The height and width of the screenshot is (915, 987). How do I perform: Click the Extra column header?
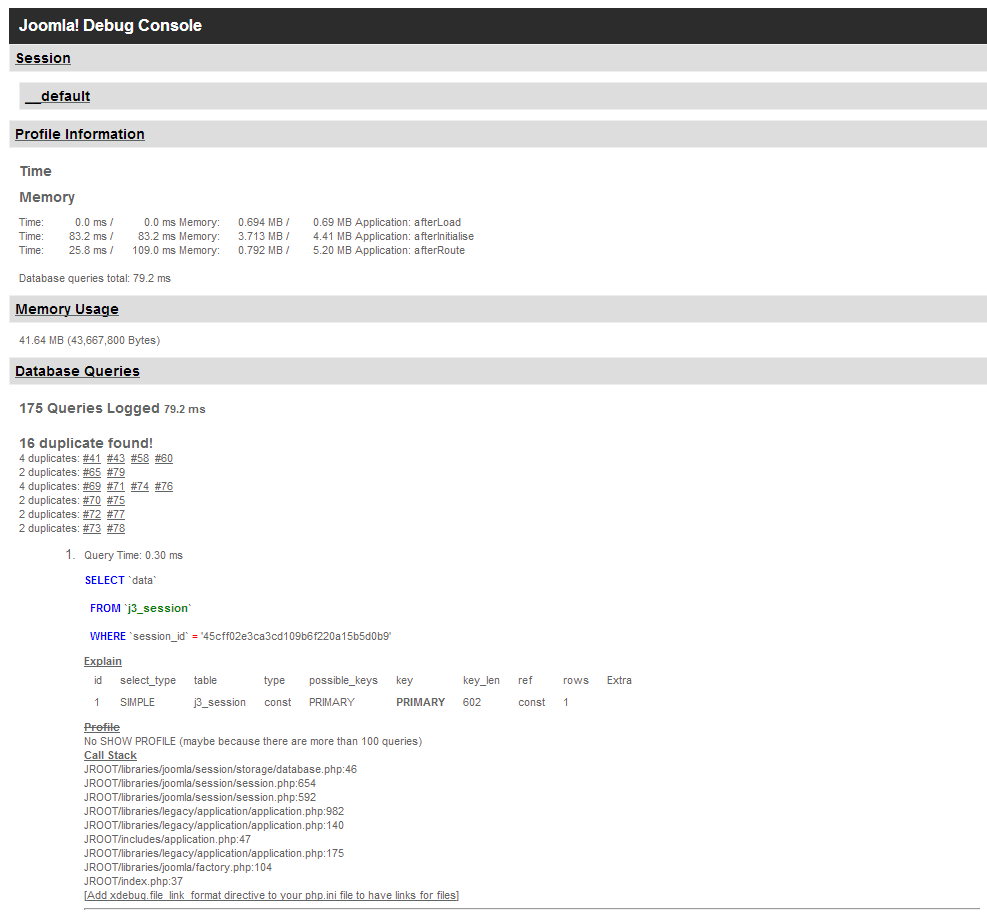point(619,680)
